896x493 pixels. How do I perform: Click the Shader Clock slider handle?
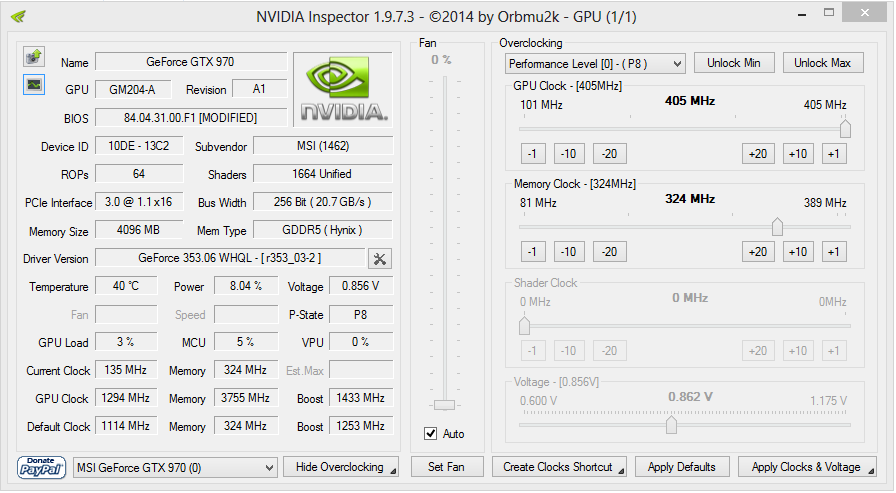click(x=524, y=326)
